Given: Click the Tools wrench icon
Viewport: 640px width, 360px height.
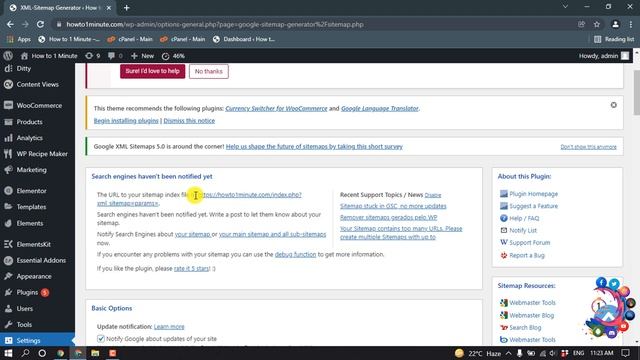Looking at the screenshot, I should coord(8,324).
